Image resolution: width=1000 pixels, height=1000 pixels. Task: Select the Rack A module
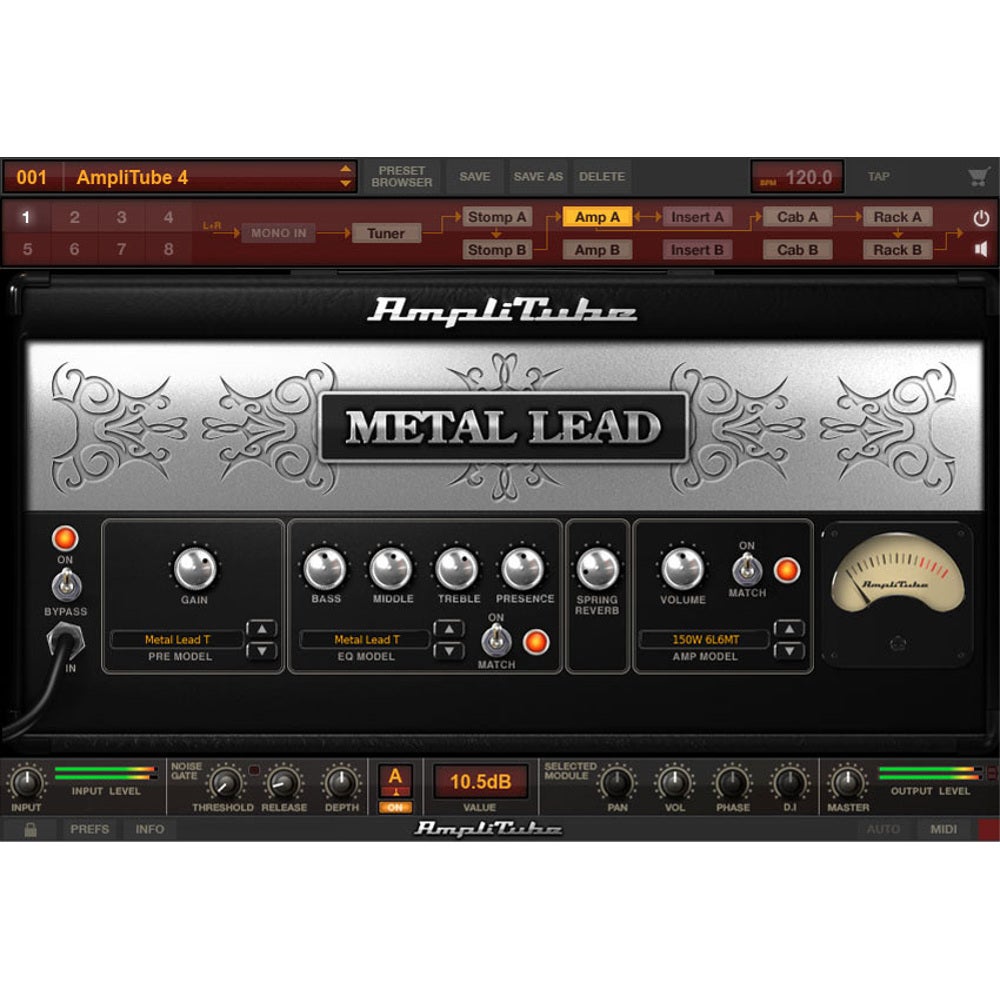(x=897, y=217)
